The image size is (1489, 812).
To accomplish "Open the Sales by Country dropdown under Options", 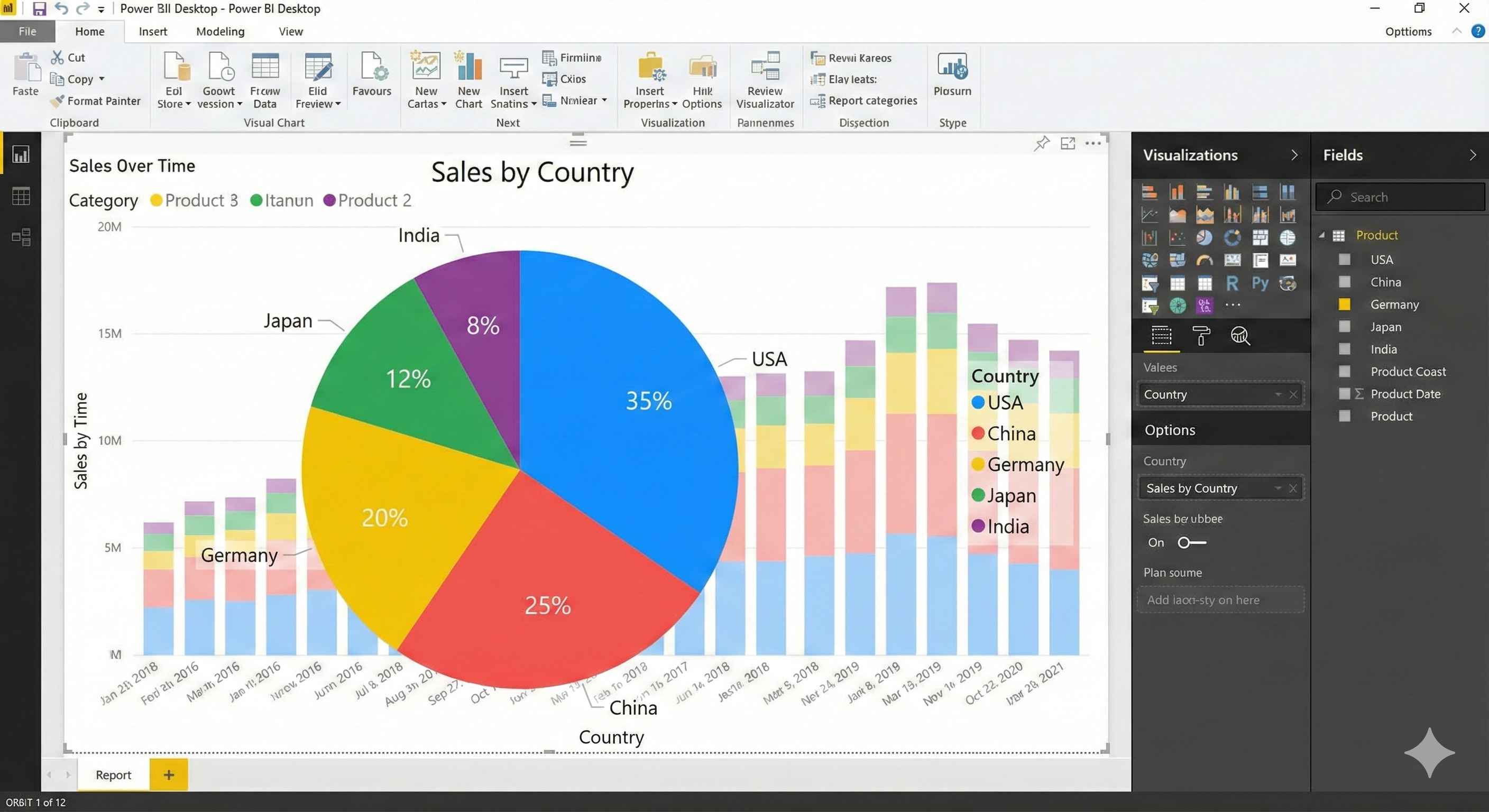I will (1278, 488).
